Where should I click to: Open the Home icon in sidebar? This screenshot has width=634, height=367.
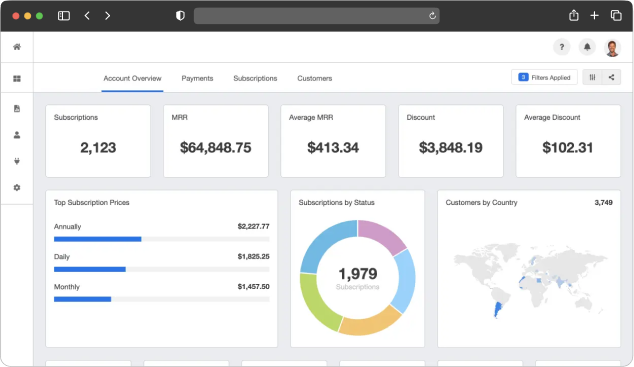pos(17,47)
